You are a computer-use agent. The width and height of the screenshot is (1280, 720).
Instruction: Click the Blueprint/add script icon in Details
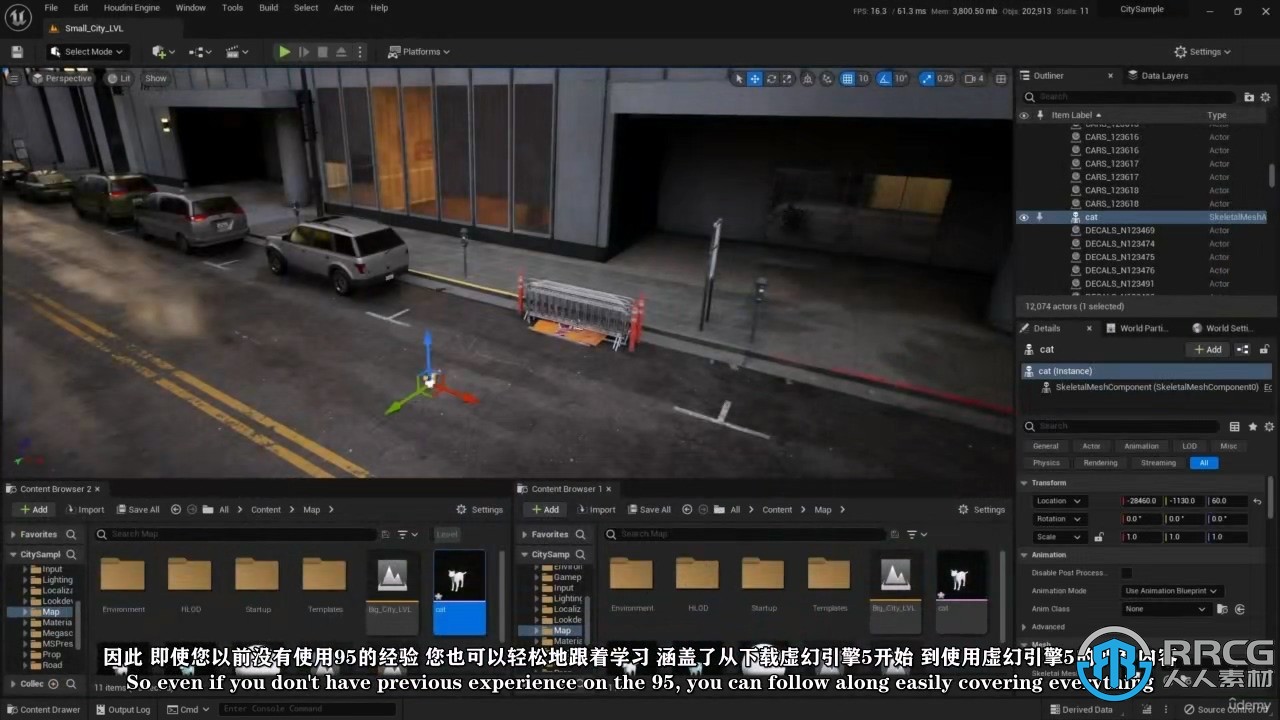[x=1243, y=350]
